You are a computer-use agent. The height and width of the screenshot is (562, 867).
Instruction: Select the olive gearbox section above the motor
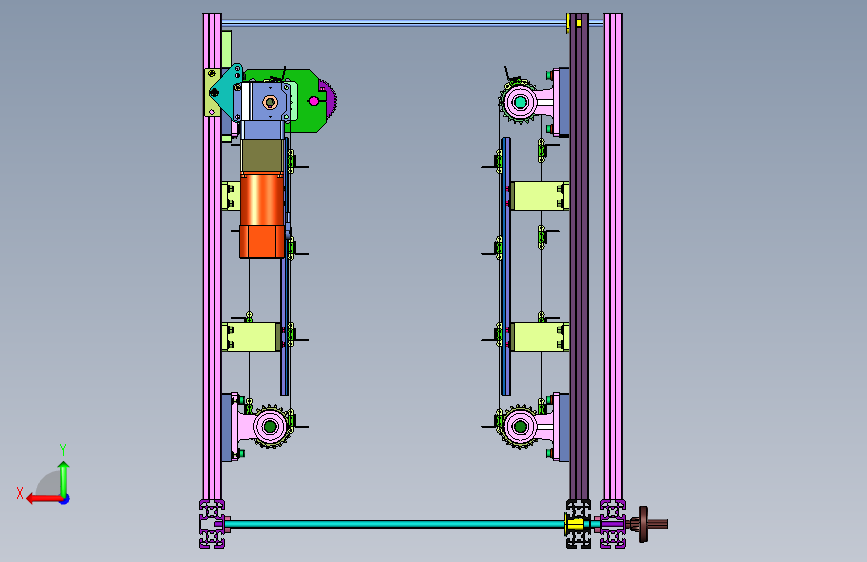click(262, 156)
